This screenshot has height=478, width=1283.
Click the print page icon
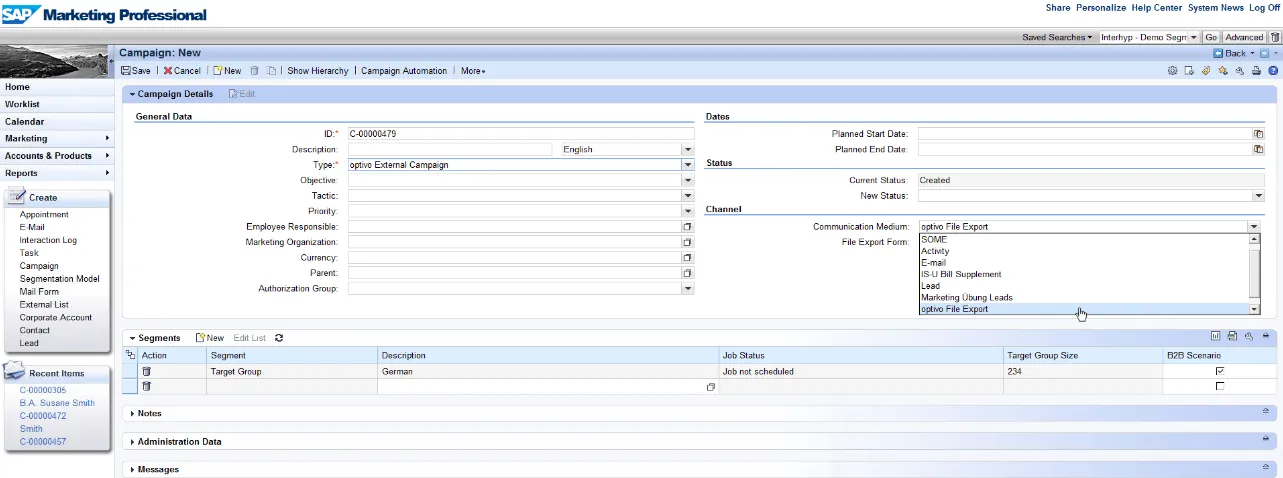point(1255,71)
